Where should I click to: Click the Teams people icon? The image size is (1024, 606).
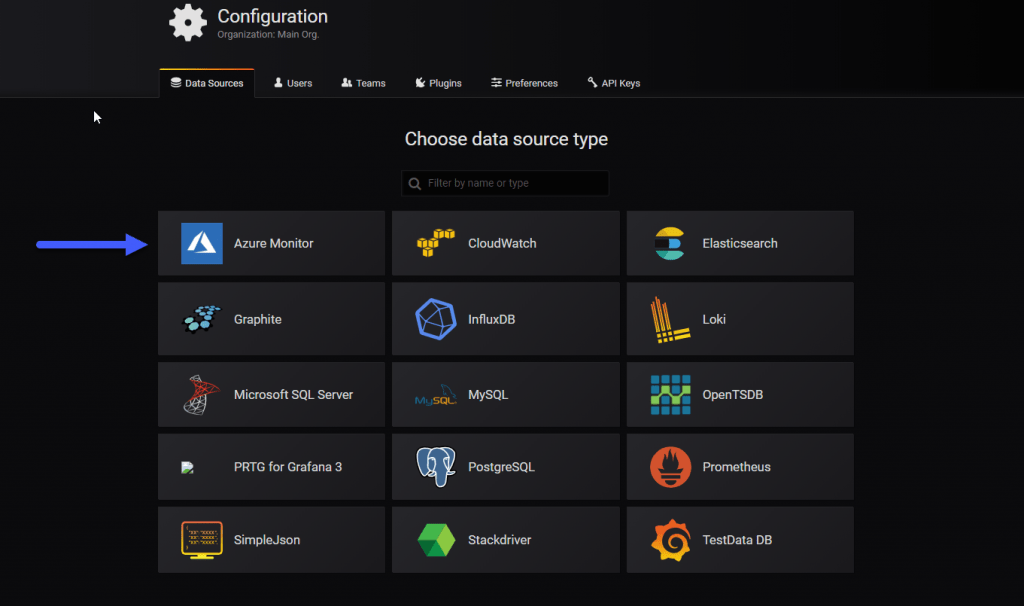click(x=347, y=82)
